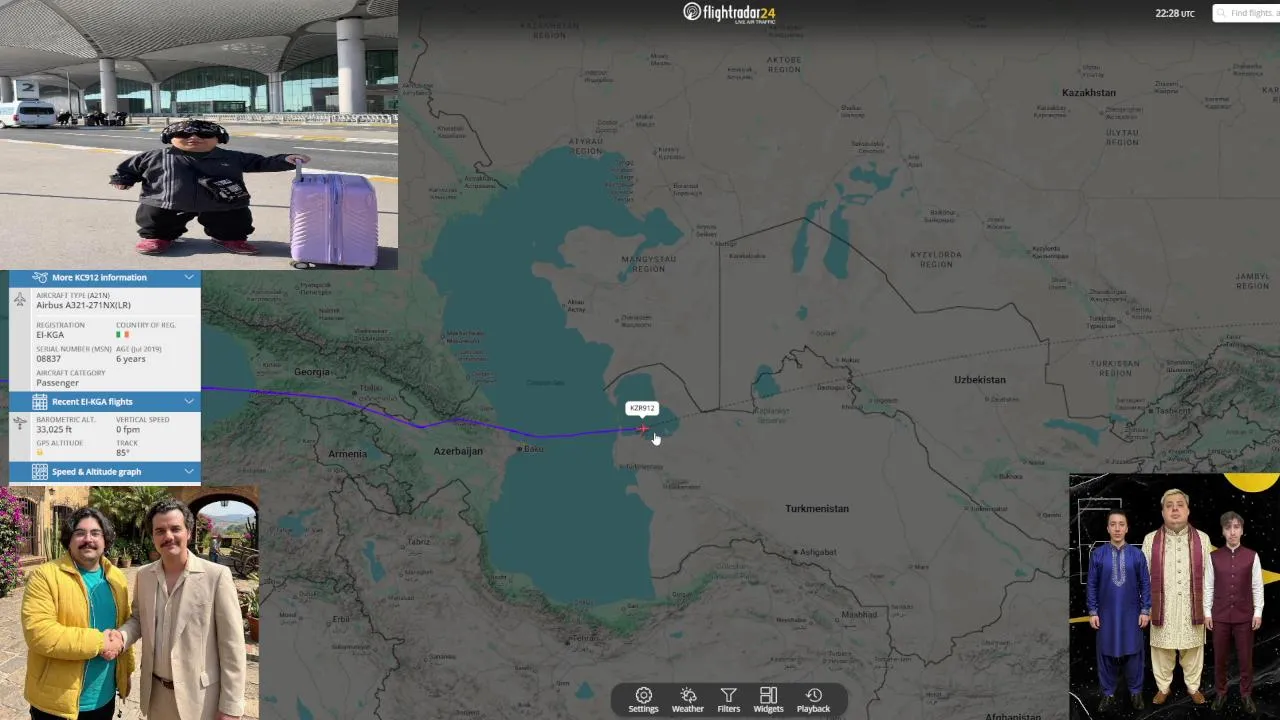Click the Baku city label on map

pos(533,449)
